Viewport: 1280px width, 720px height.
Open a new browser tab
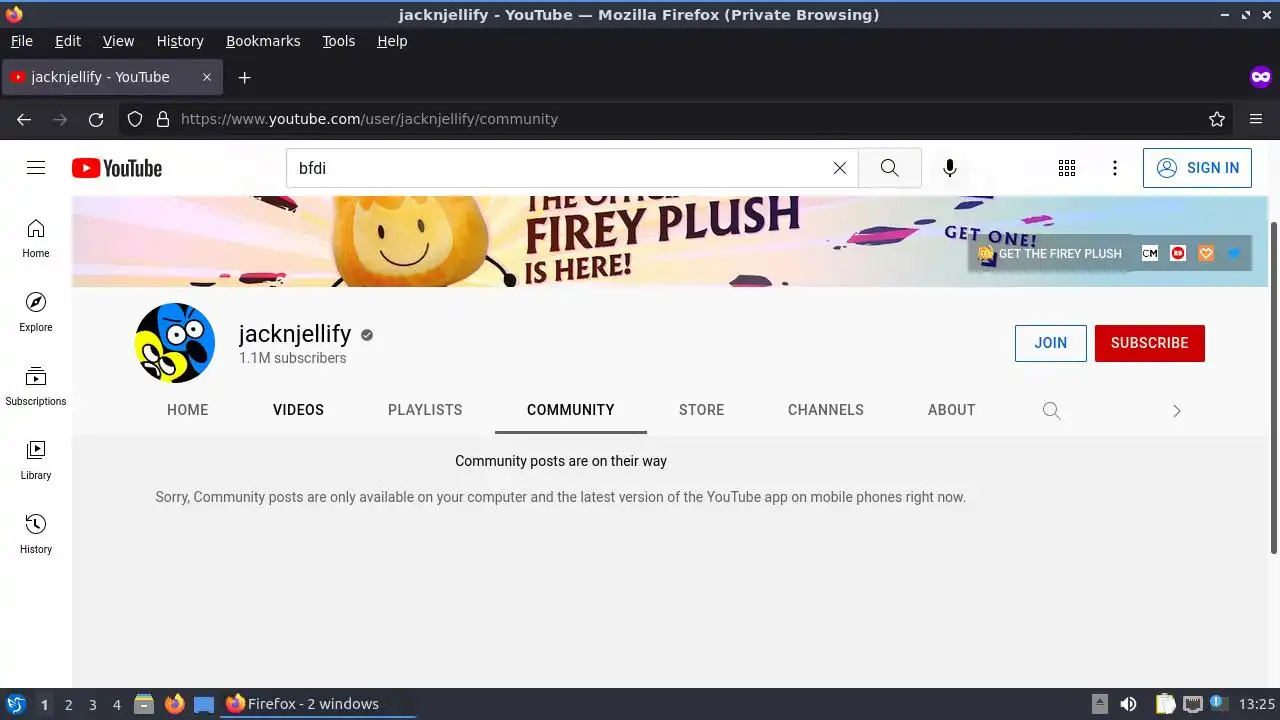tap(244, 77)
